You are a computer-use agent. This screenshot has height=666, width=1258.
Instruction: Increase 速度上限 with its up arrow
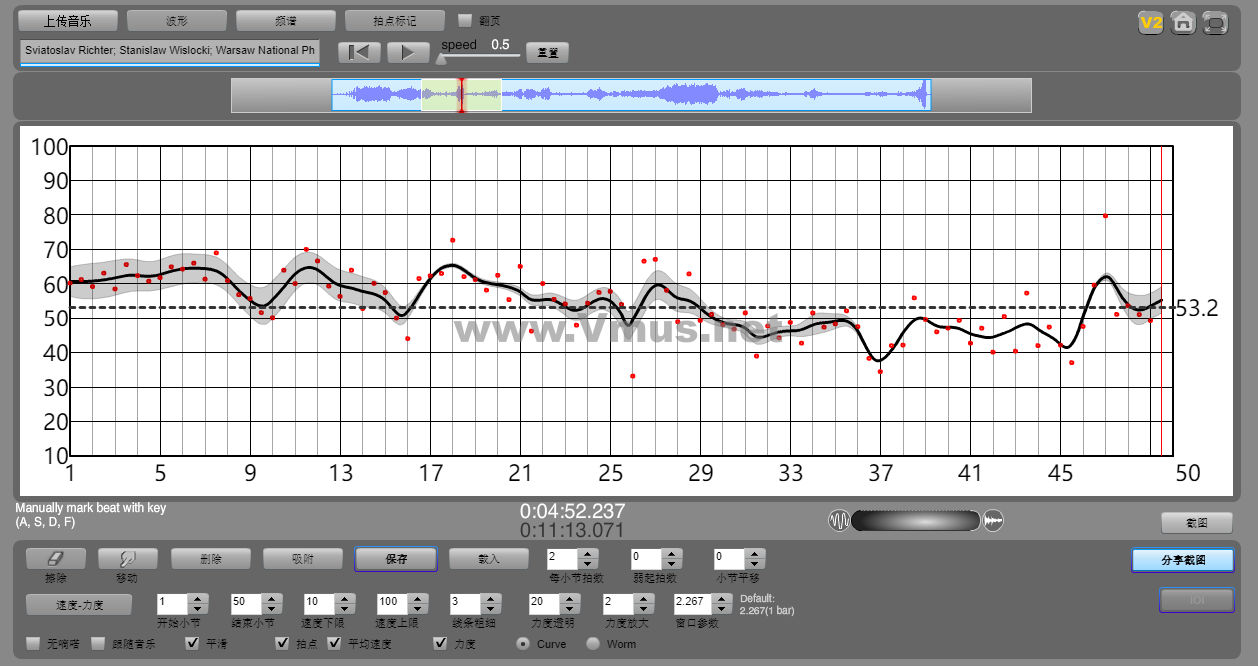[414, 599]
